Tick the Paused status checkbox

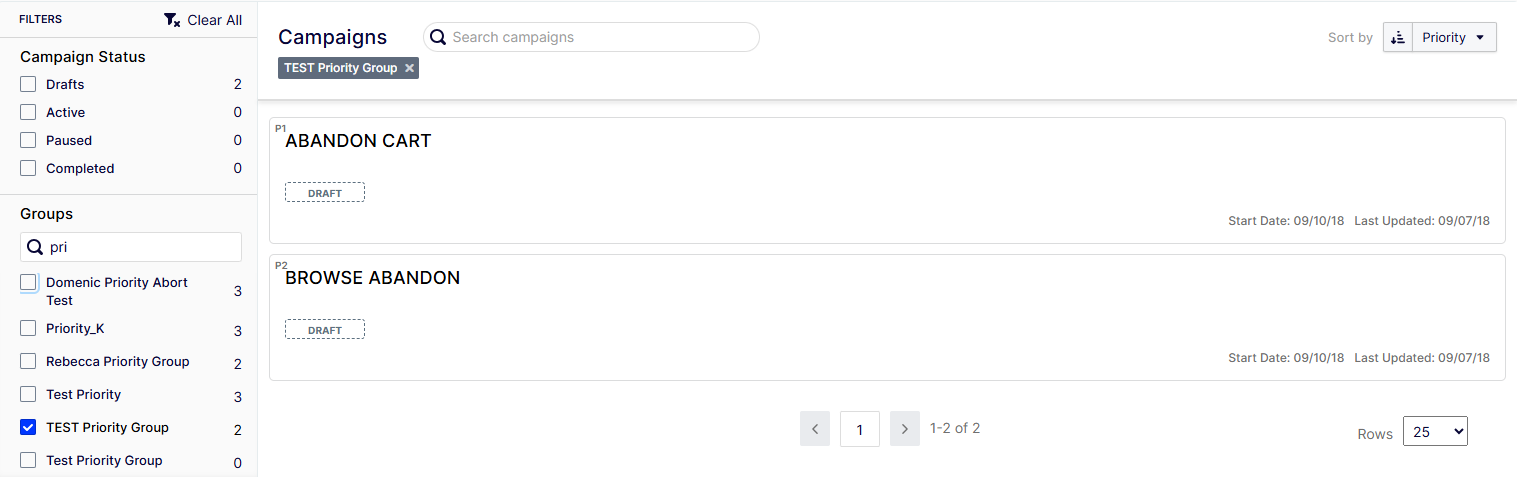click(x=28, y=141)
